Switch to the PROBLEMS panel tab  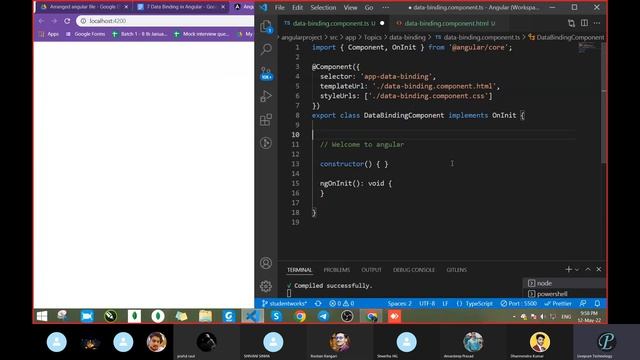337,270
